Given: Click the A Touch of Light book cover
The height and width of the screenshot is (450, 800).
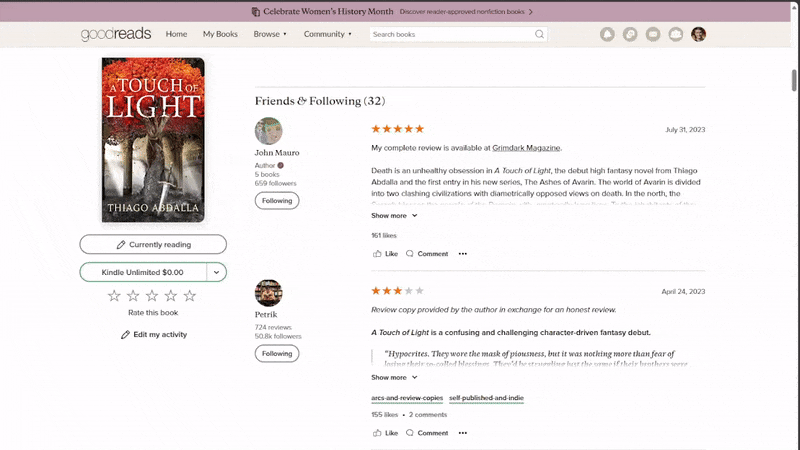Looking at the screenshot, I should [153, 140].
